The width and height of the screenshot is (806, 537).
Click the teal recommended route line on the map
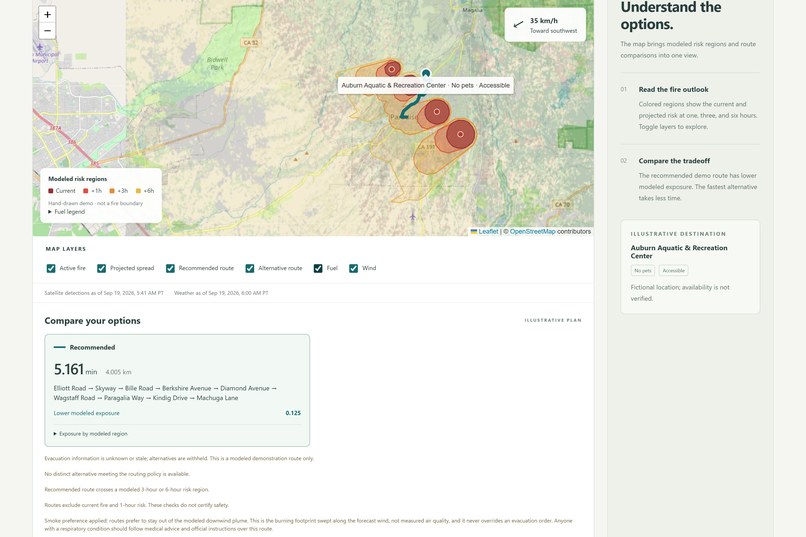(x=408, y=109)
